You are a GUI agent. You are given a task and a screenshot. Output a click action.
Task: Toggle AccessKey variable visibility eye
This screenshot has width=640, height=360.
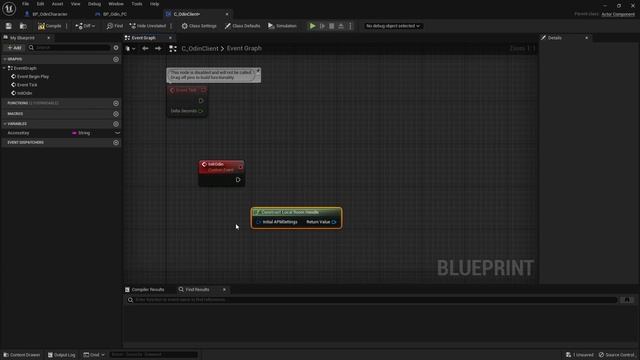coord(117,133)
